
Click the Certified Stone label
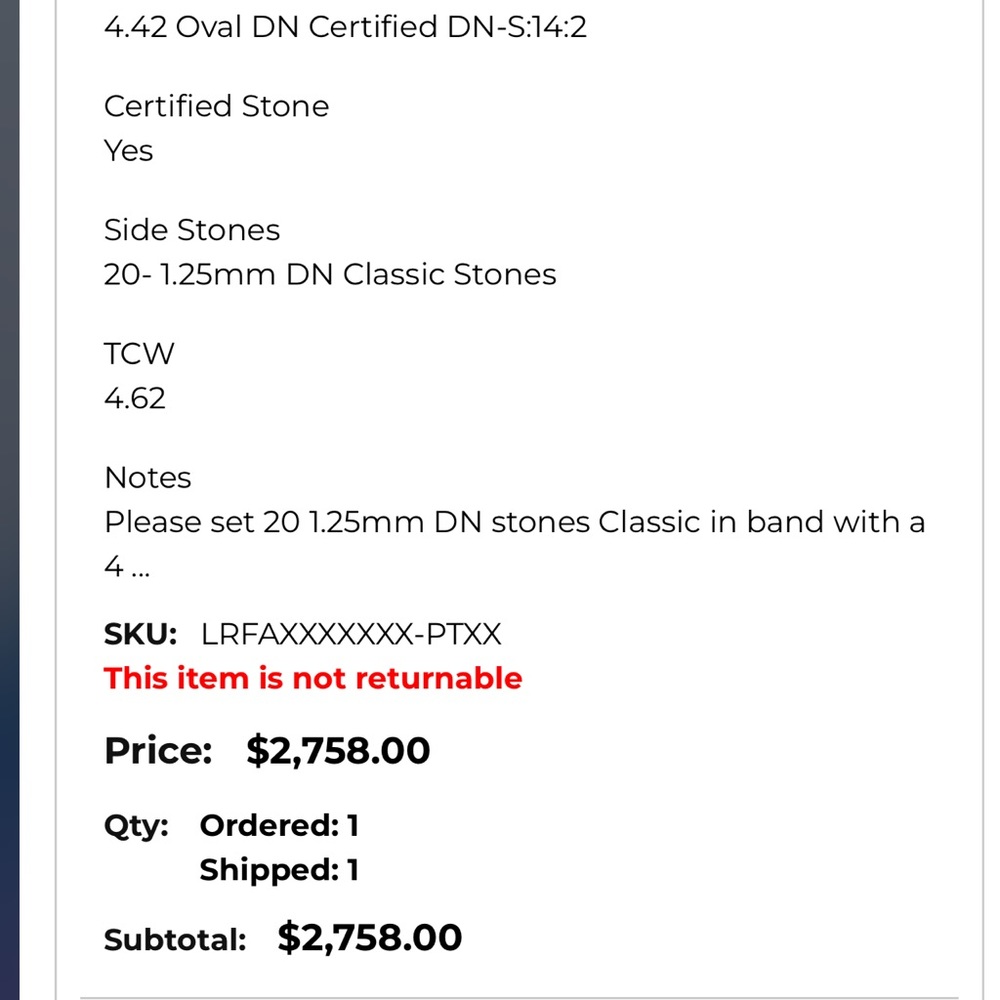(x=216, y=106)
